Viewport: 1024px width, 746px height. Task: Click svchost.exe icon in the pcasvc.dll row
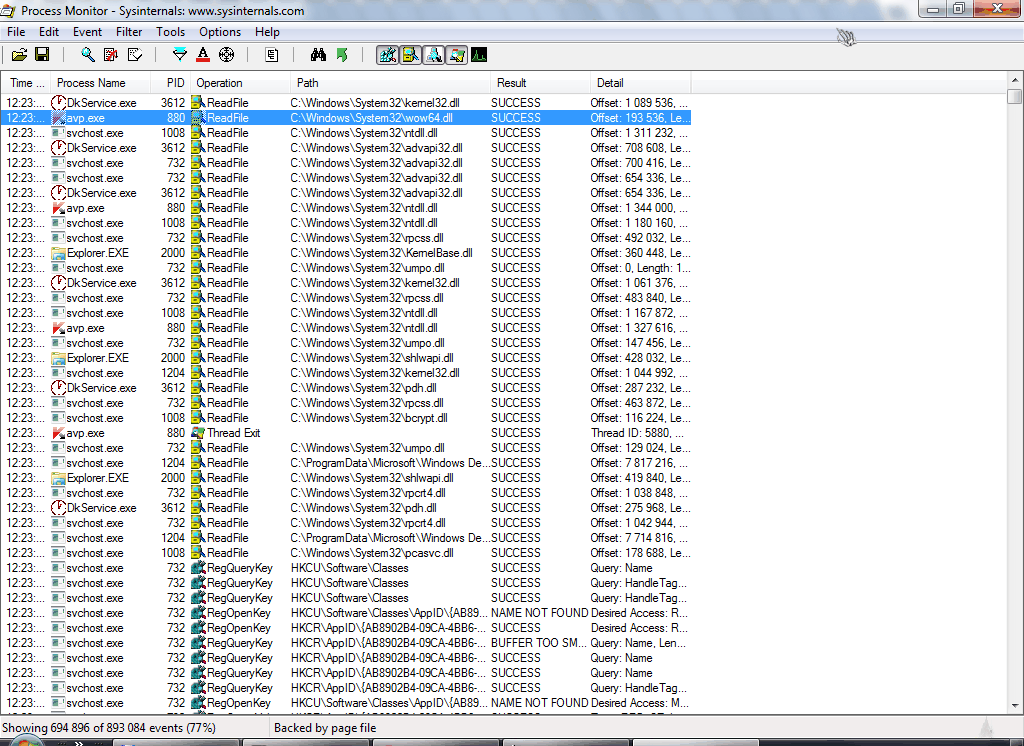tap(58, 554)
